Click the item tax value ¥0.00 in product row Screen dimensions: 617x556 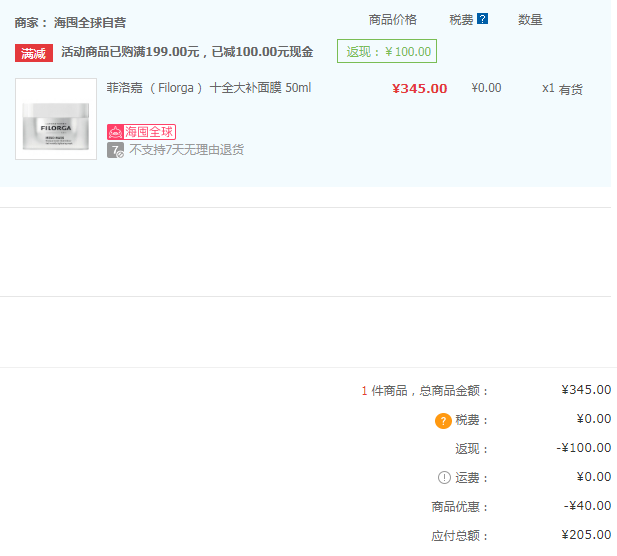[486, 88]
